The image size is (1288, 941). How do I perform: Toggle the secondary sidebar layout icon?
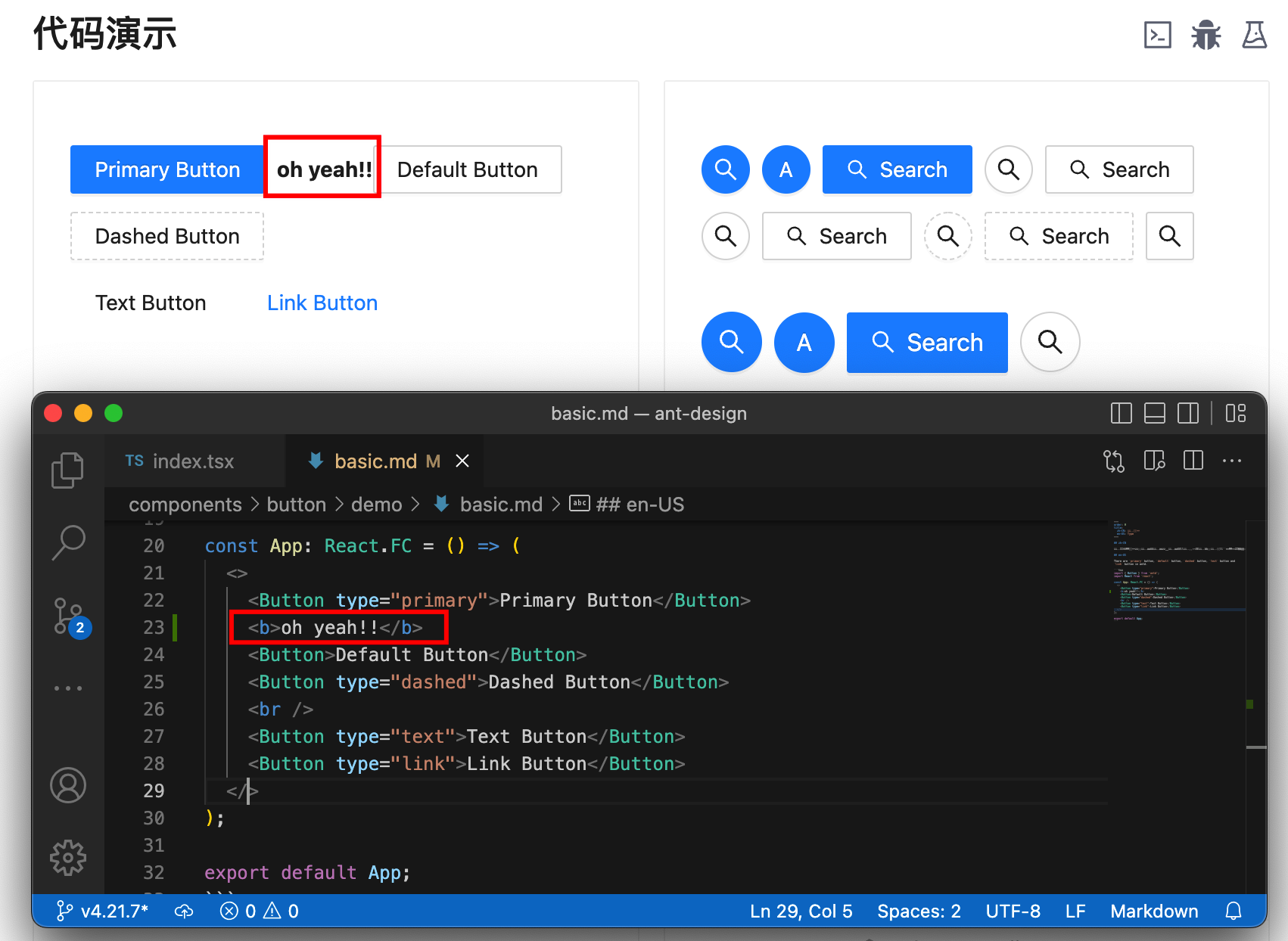point(1187,413)
